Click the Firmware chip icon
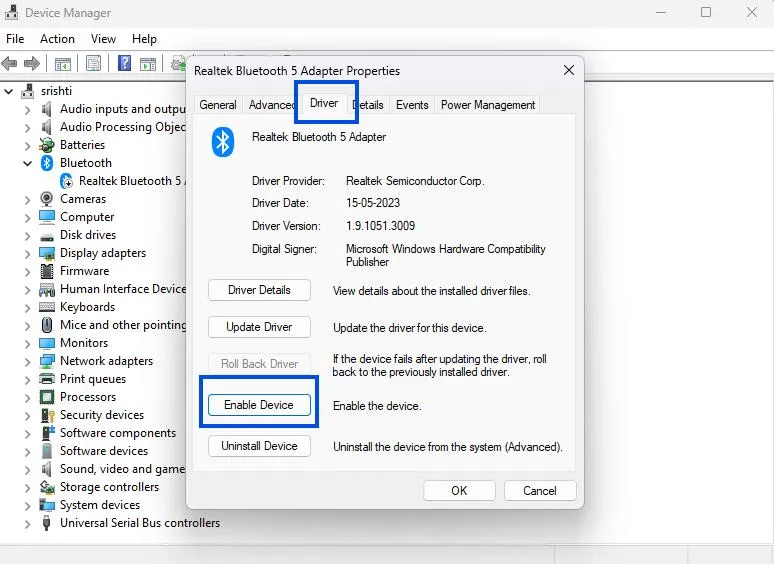774x564 pixels. tap(47, 271)
